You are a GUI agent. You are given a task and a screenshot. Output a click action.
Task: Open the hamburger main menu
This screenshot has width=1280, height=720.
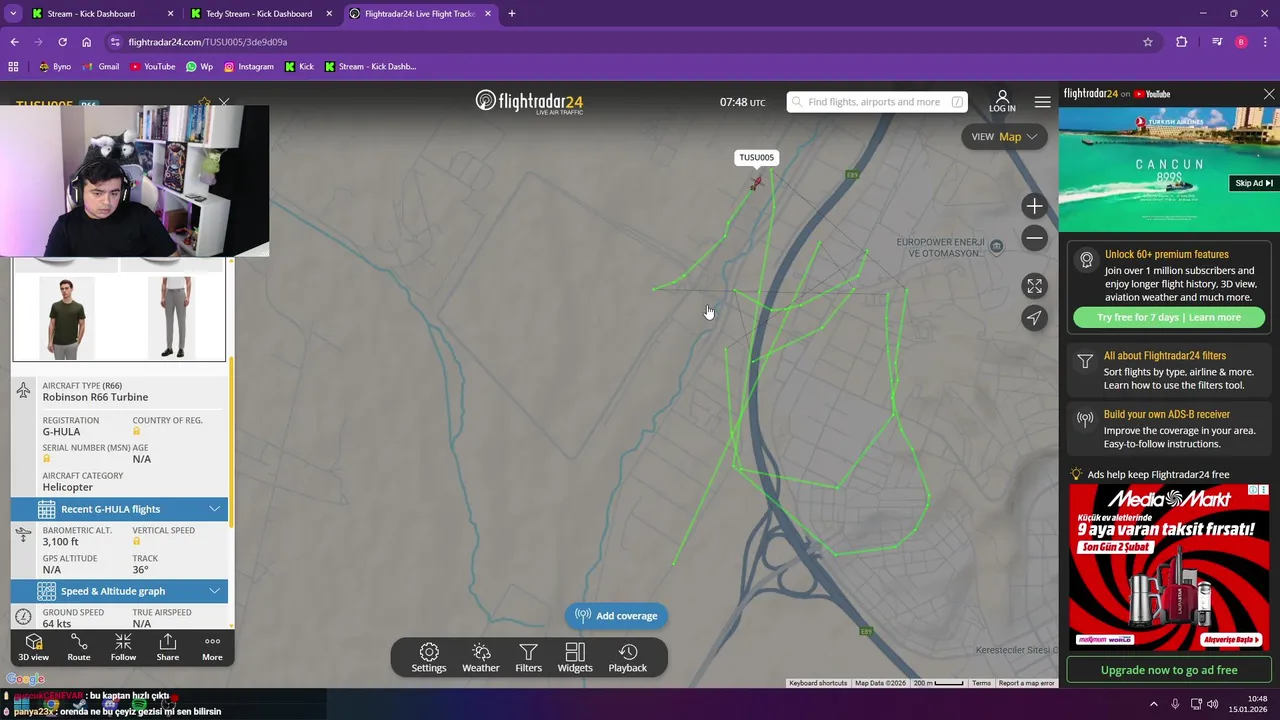(1042, 102)
